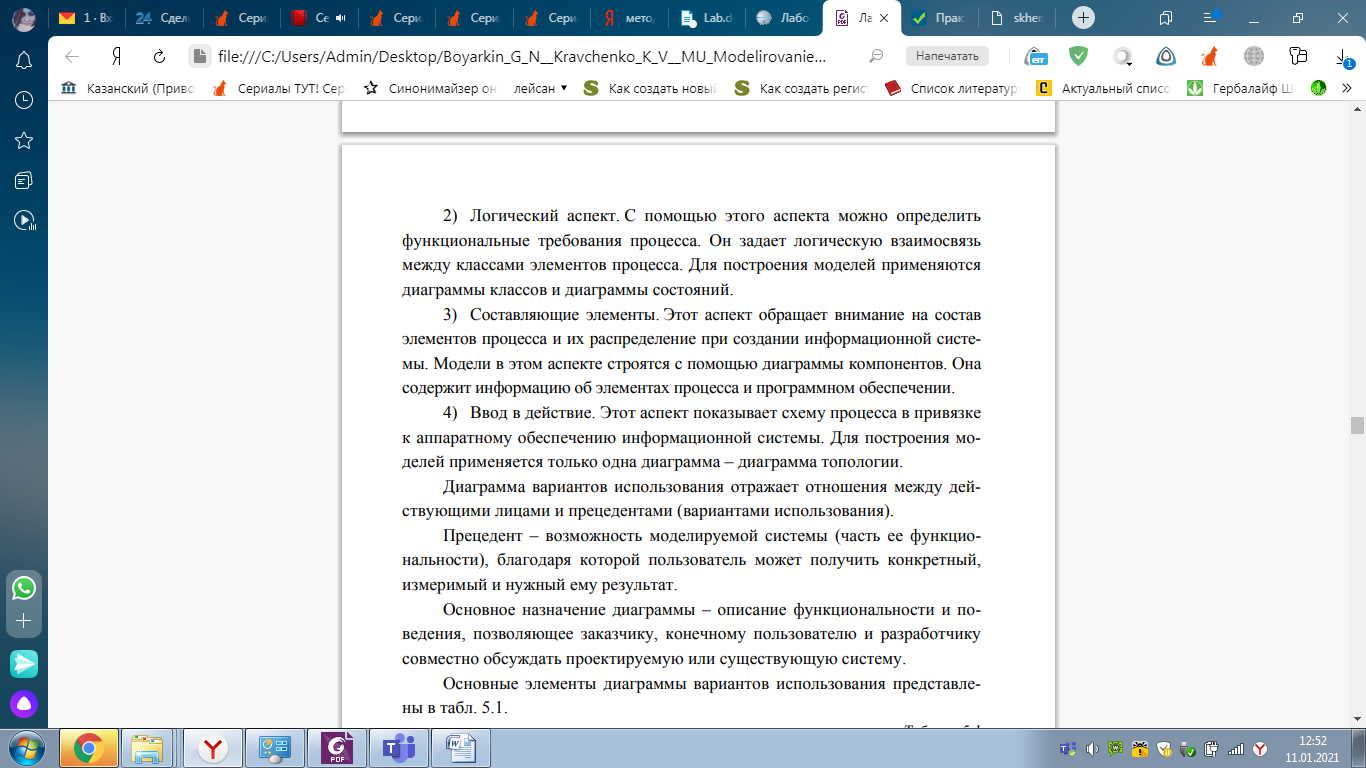The image size is (1366, 768).
Task: Switch to the мето Yandex tab
Action: click(629, 18)
